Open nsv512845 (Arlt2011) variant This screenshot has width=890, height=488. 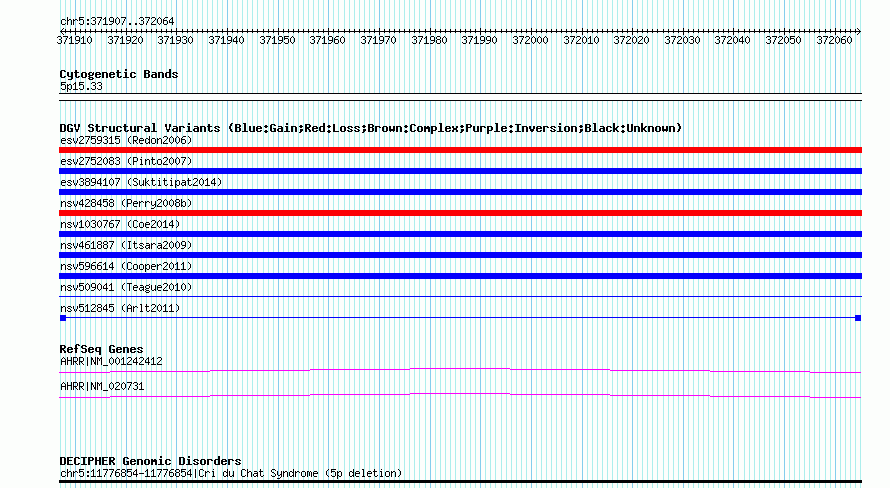pyautogui.click(x=120, y=308)
